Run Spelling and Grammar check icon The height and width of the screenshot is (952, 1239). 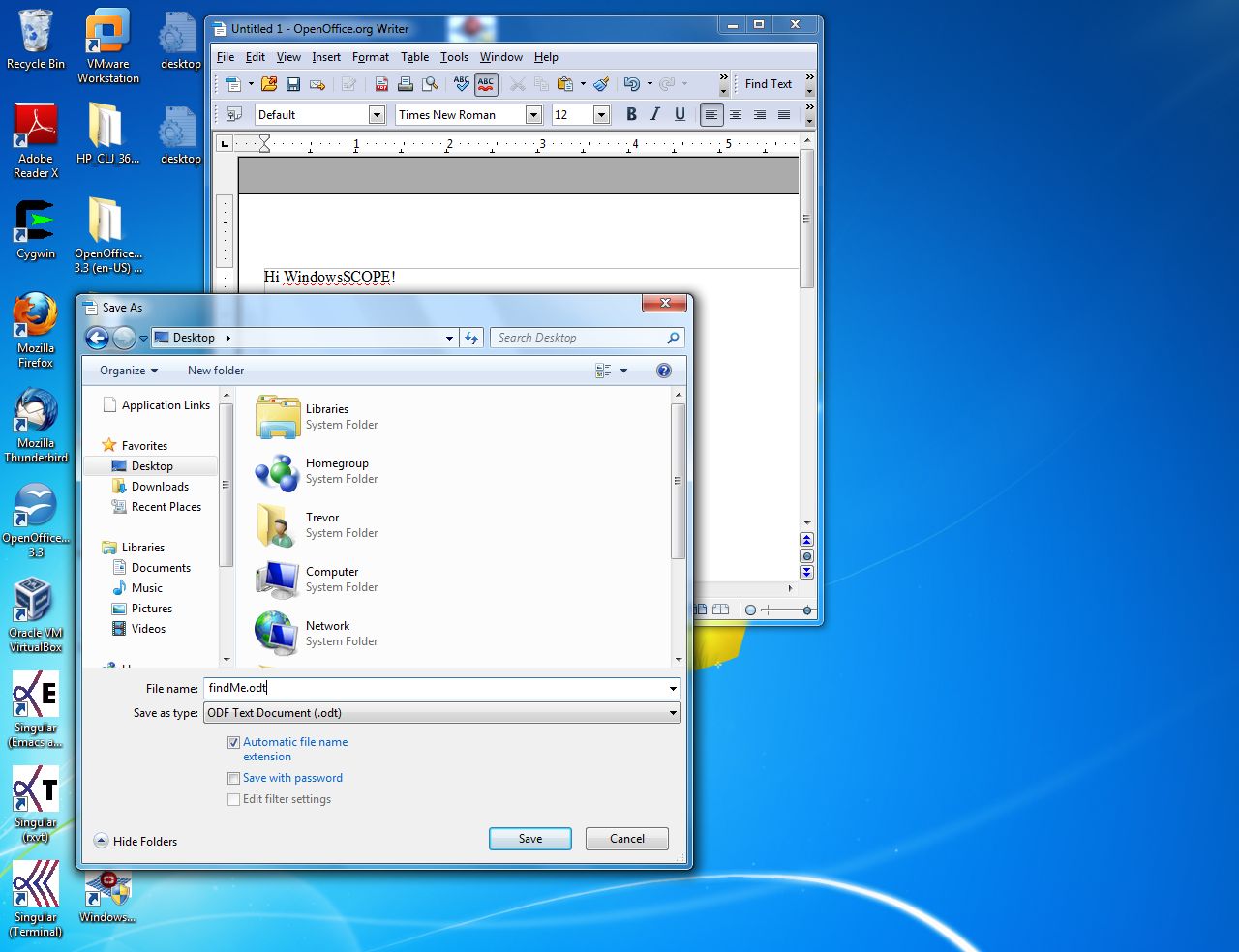462,84
